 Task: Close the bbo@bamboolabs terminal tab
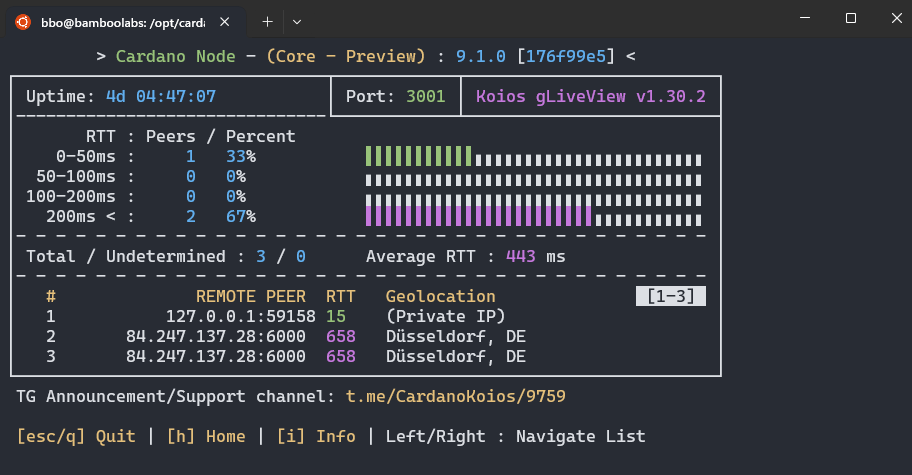pos(225,22)
